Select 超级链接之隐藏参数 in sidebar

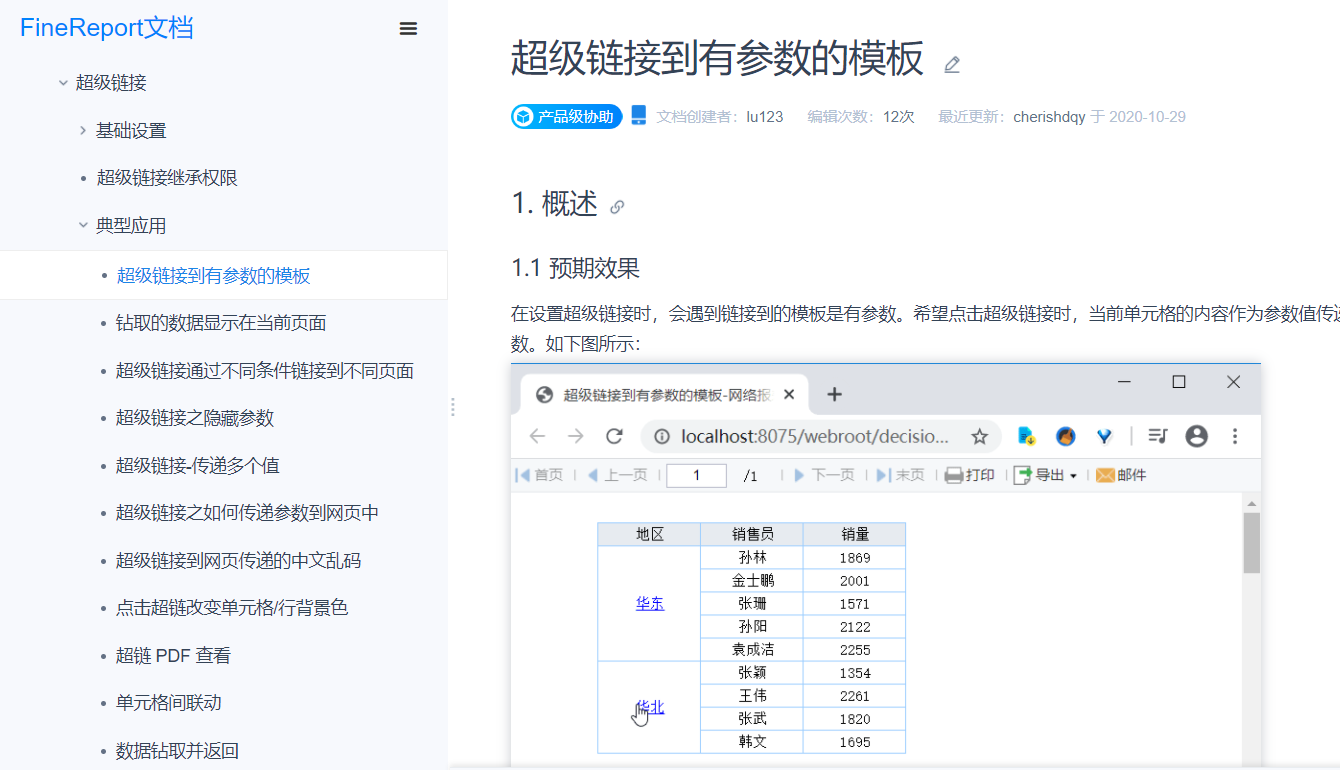pos(195,418)
